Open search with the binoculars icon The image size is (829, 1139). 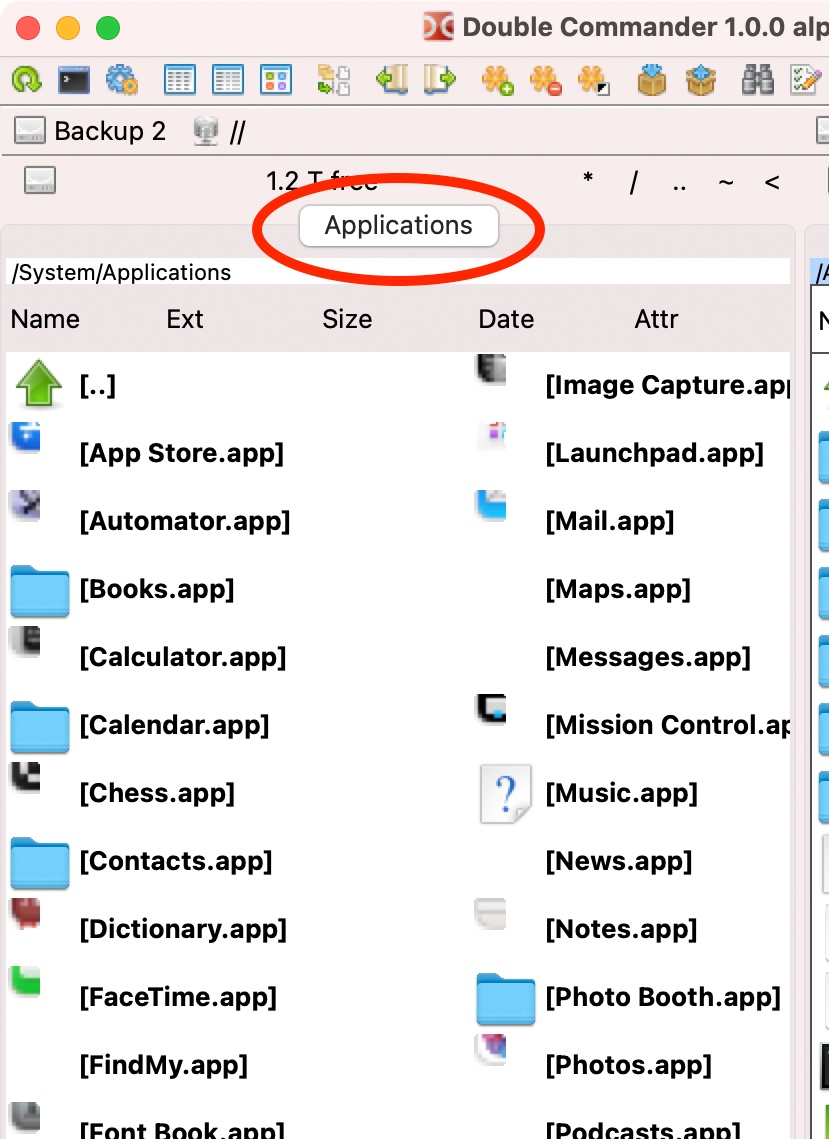click(758, 80)
